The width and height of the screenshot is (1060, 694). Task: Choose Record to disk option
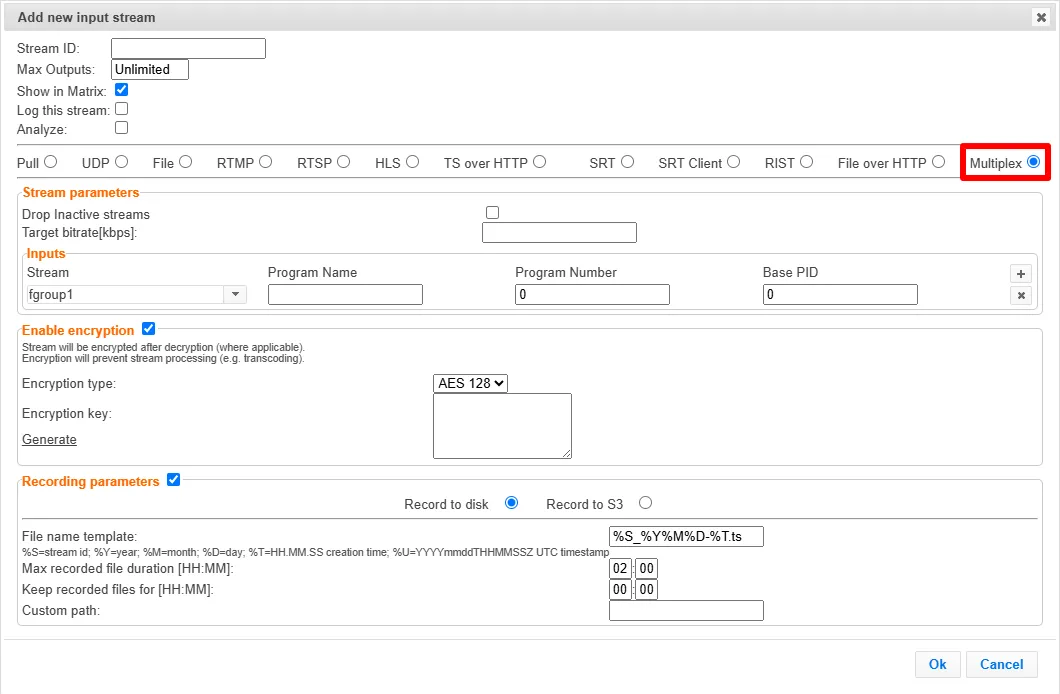(x=512, y=503)
